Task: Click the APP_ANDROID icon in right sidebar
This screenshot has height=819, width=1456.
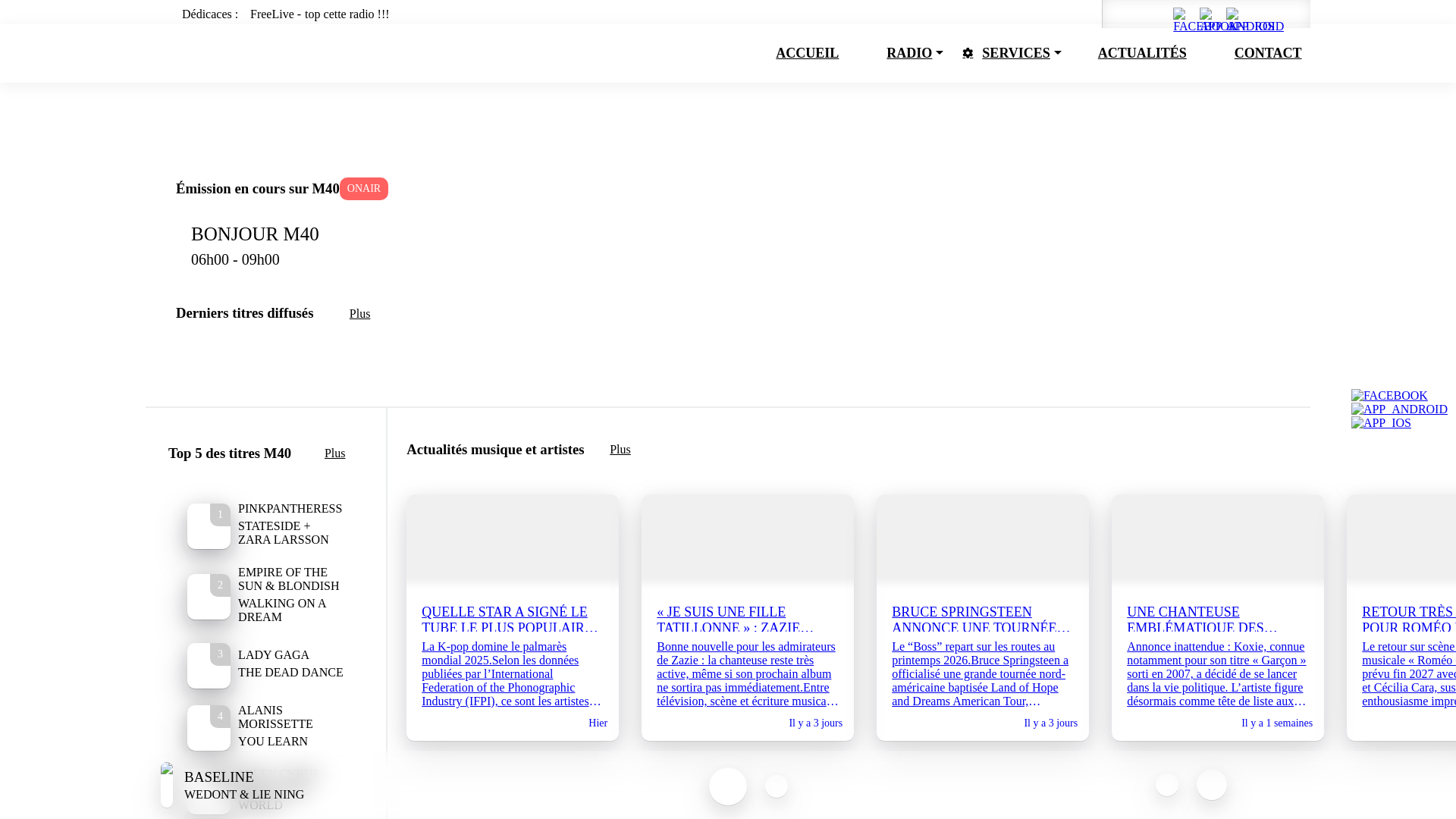Action: [x=1398, y=409]
